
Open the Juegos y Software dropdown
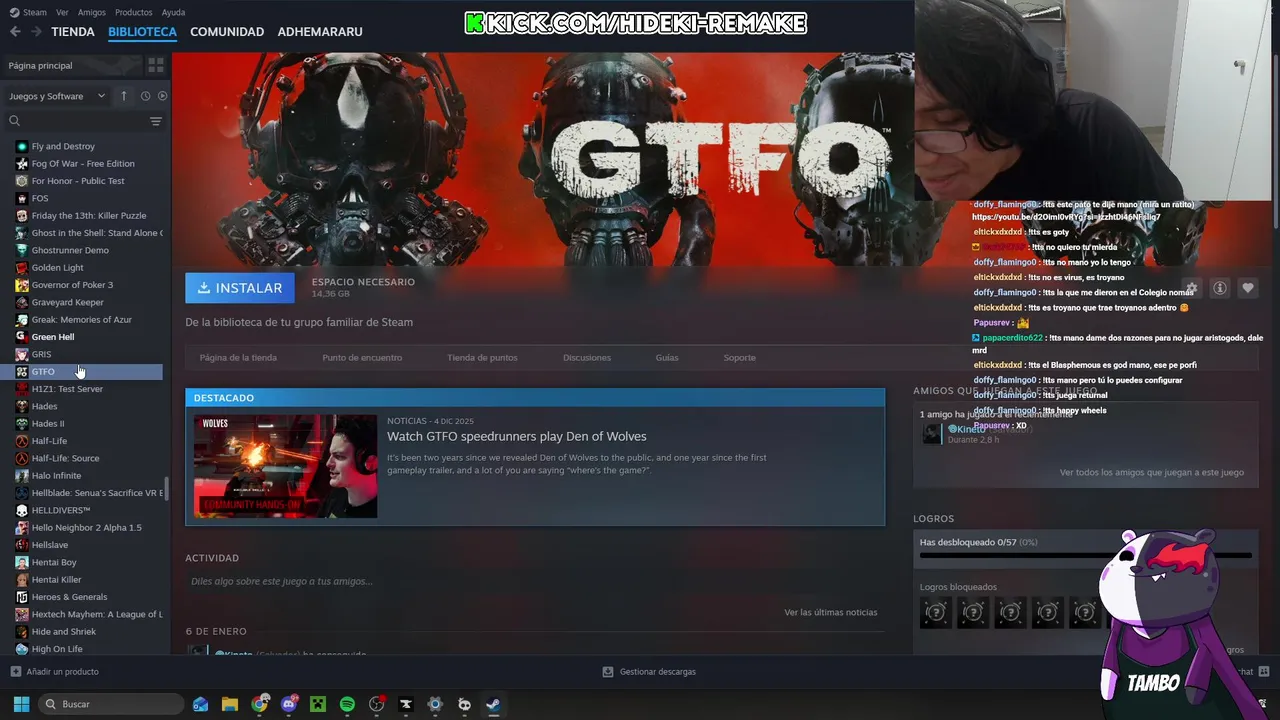[x=57, y=96]
